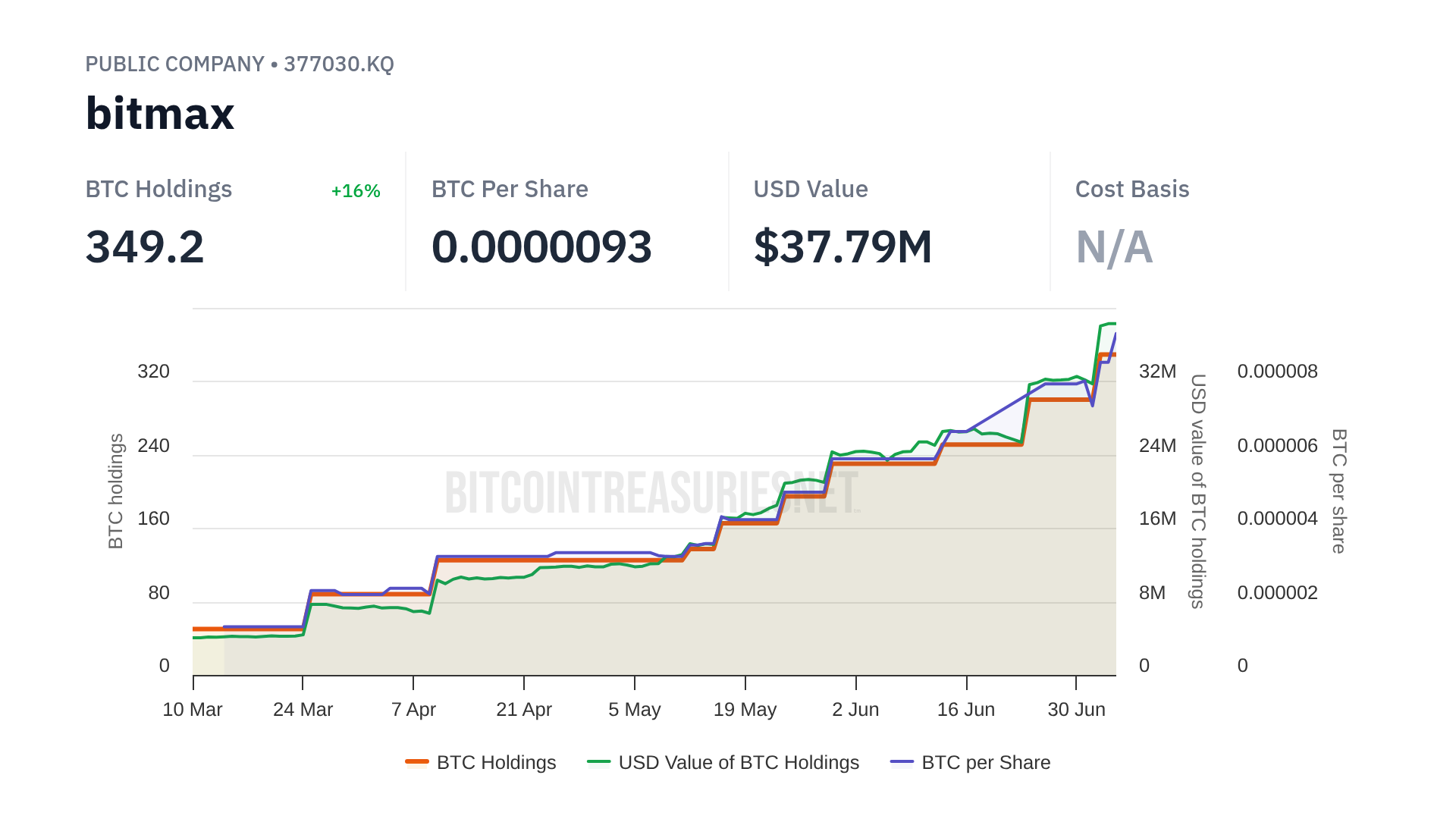The image size is (1456, 819).
Task: Click the 377030.KQ ticker label
Action: coord(338,64)
